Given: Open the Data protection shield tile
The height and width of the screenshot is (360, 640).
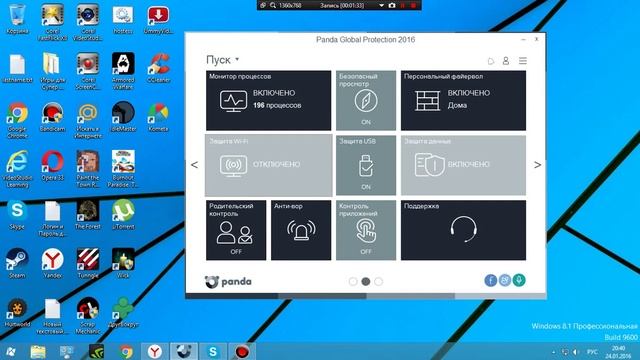Looking at the screenshot, I should (463, 165).
